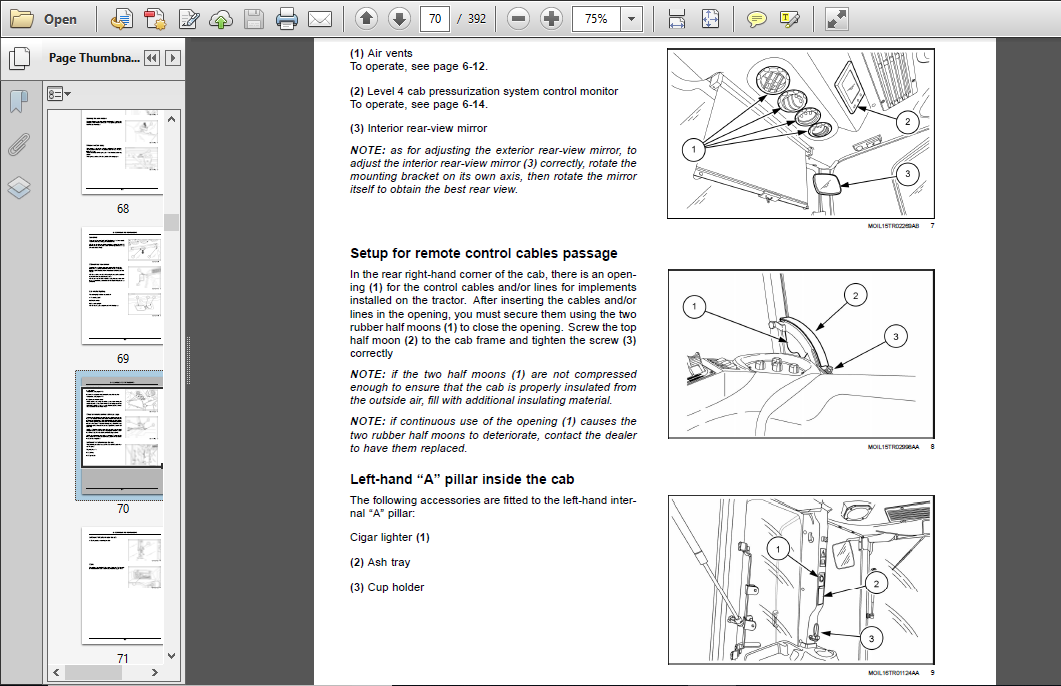Click the email envelope icon

(x=320, y=19)
